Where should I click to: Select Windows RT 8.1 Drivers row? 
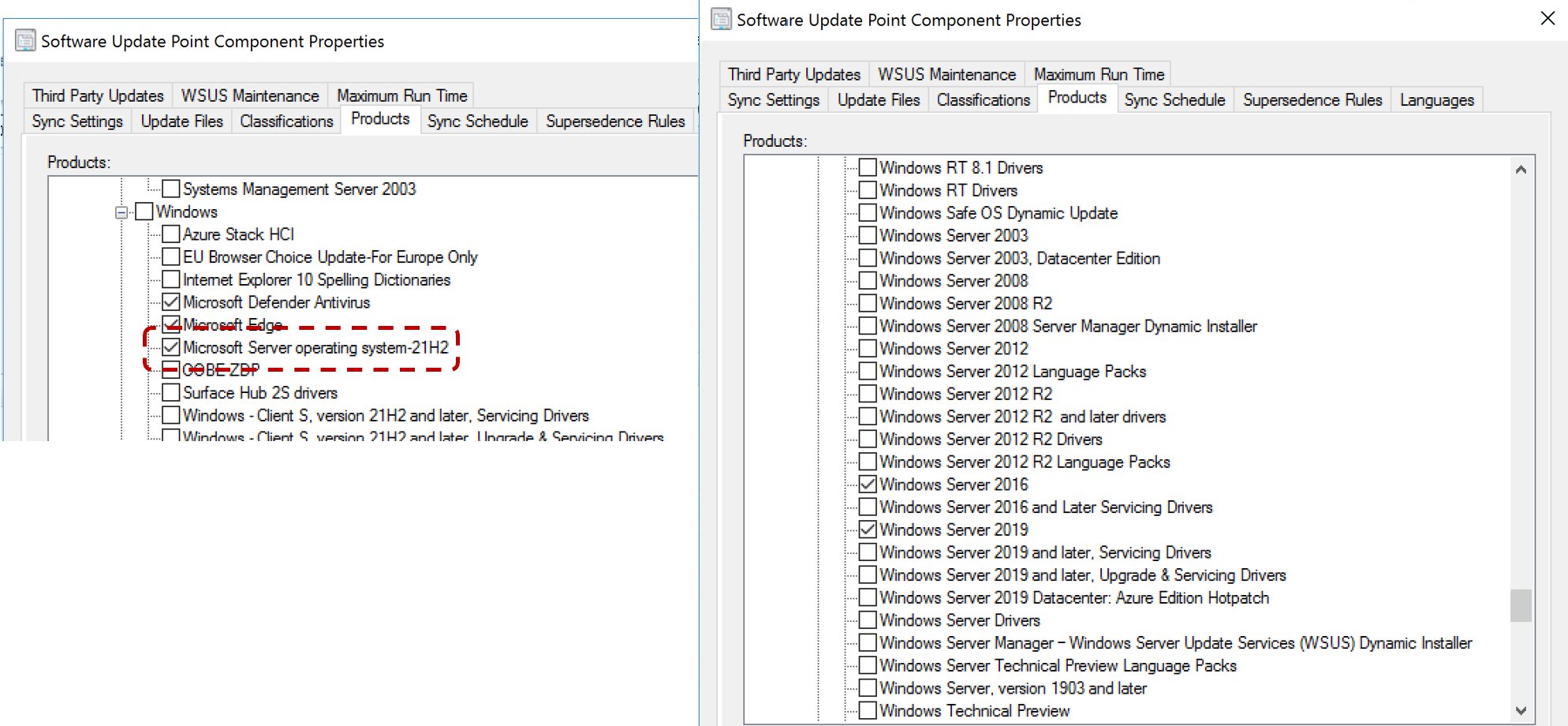961,167
